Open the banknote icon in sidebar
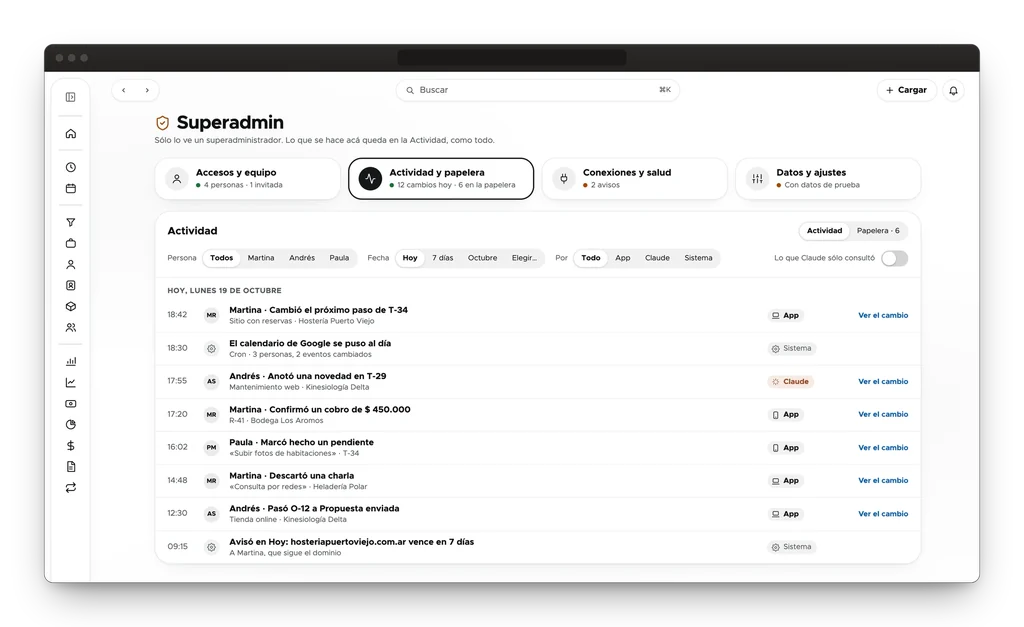The width and height of the screenshot is (1024, 627). (71, 404)
